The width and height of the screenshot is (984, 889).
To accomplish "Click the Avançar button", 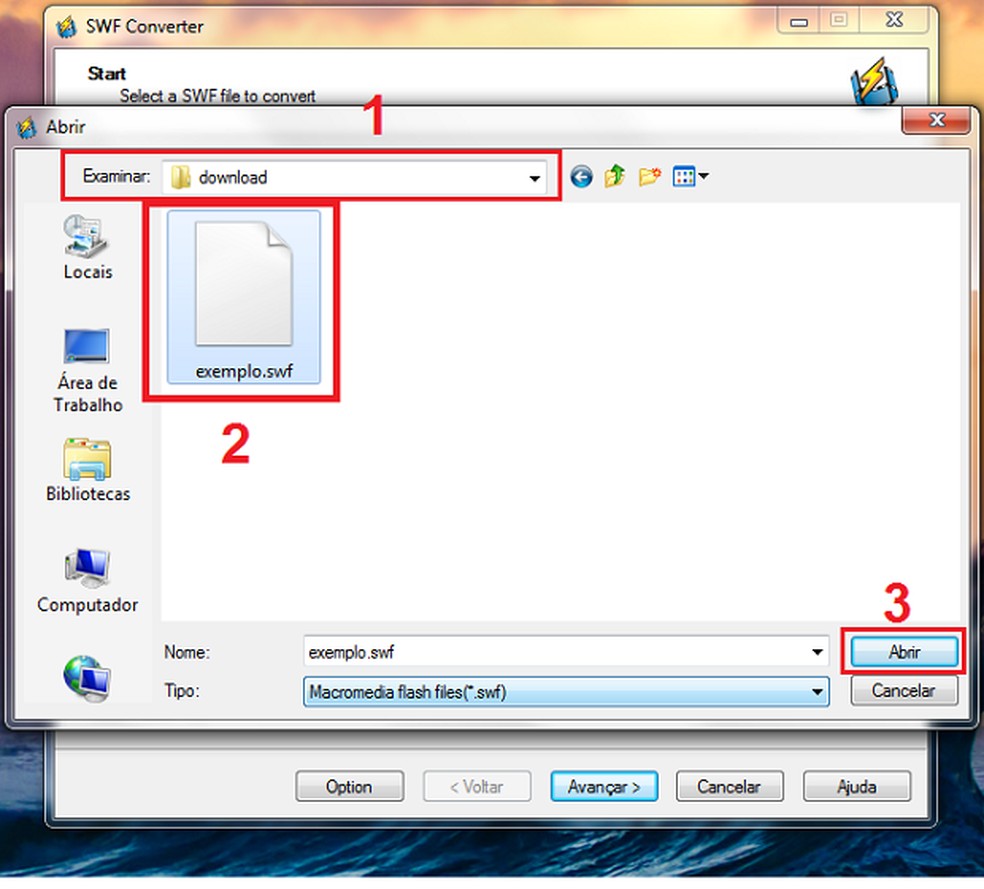I will pos(604,787).
